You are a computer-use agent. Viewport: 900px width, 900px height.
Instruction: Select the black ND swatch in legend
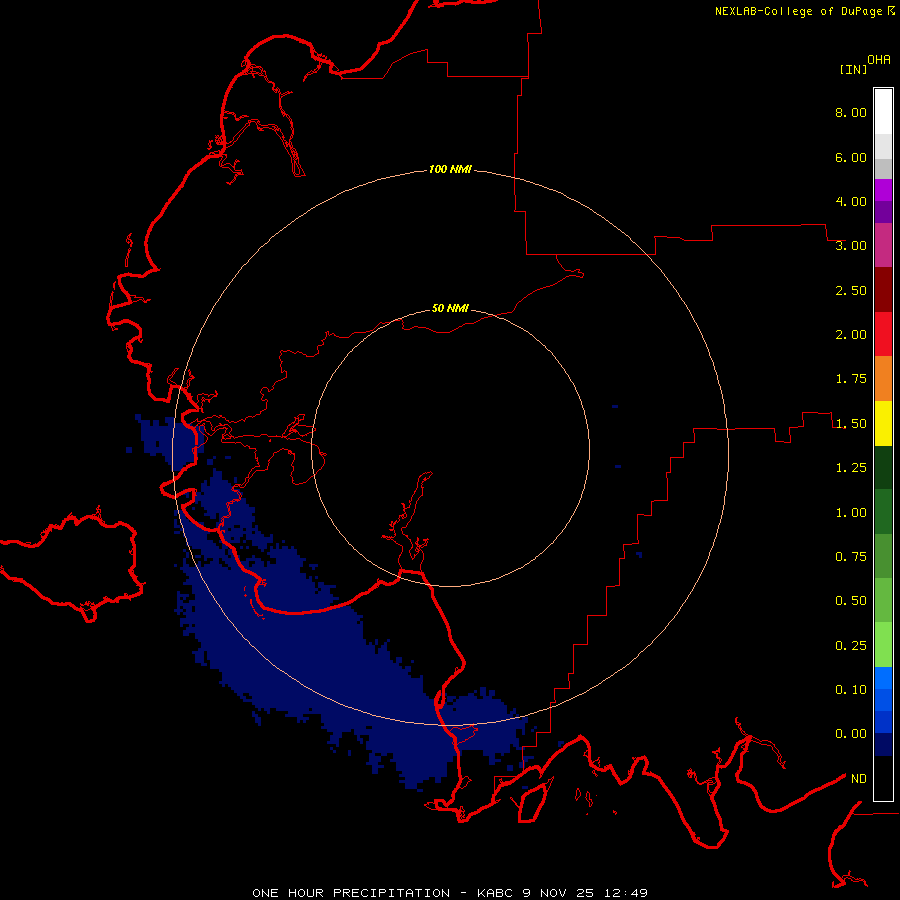tap(883, 778)
